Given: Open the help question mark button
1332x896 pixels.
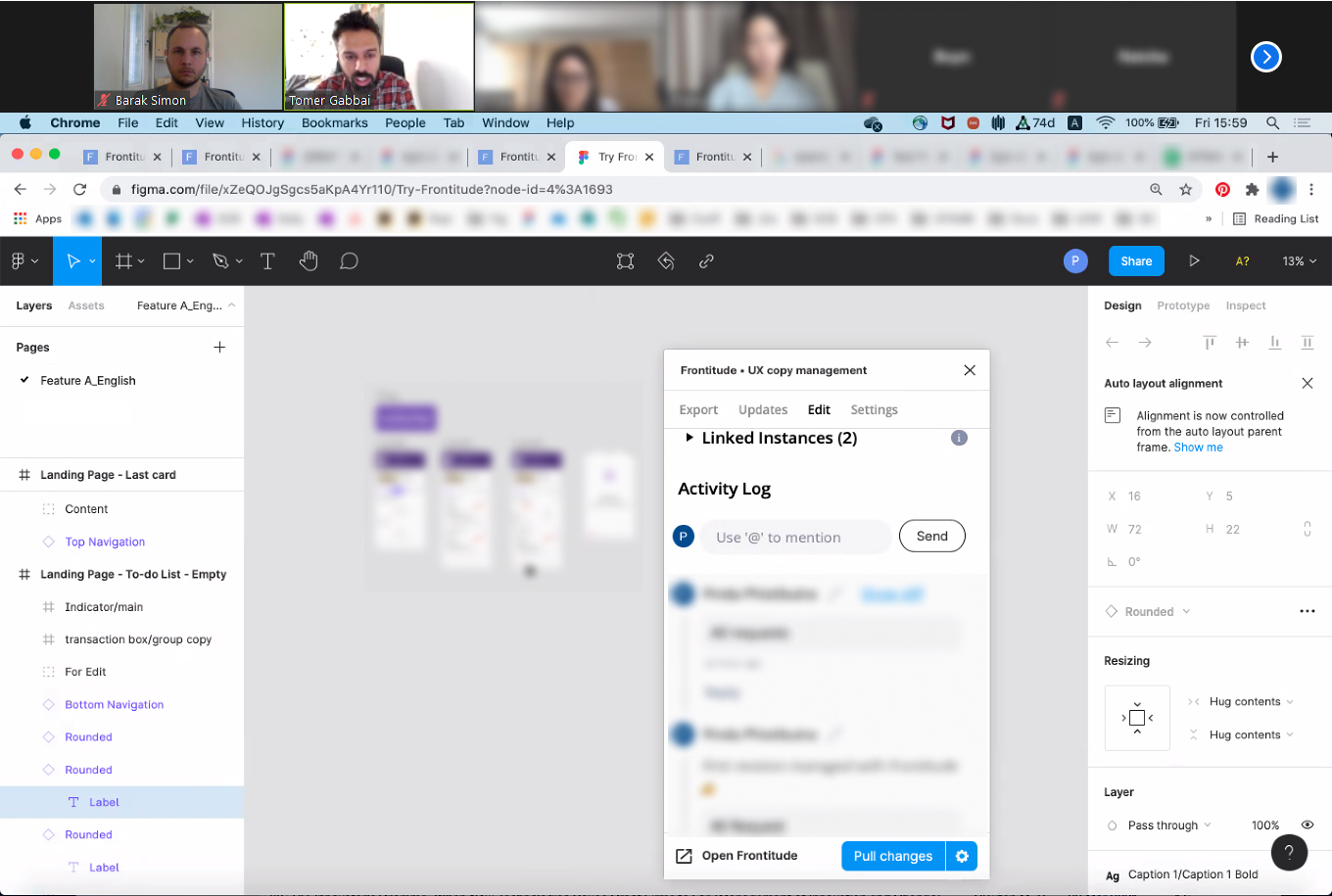Looking at the screenshot, I should pos(1289,852).
